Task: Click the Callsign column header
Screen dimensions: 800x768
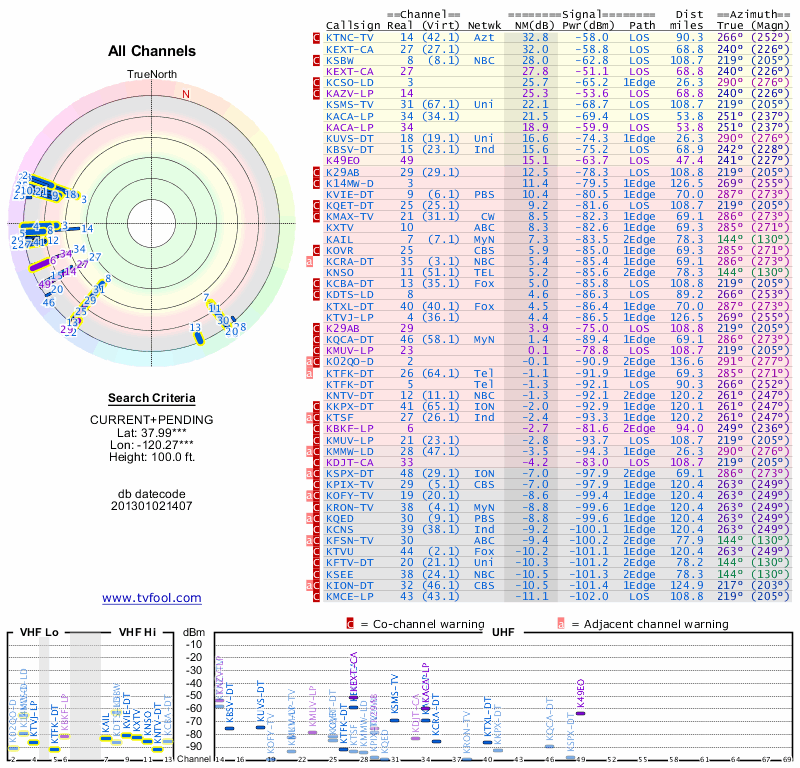Action: click(x=353, y=24)
